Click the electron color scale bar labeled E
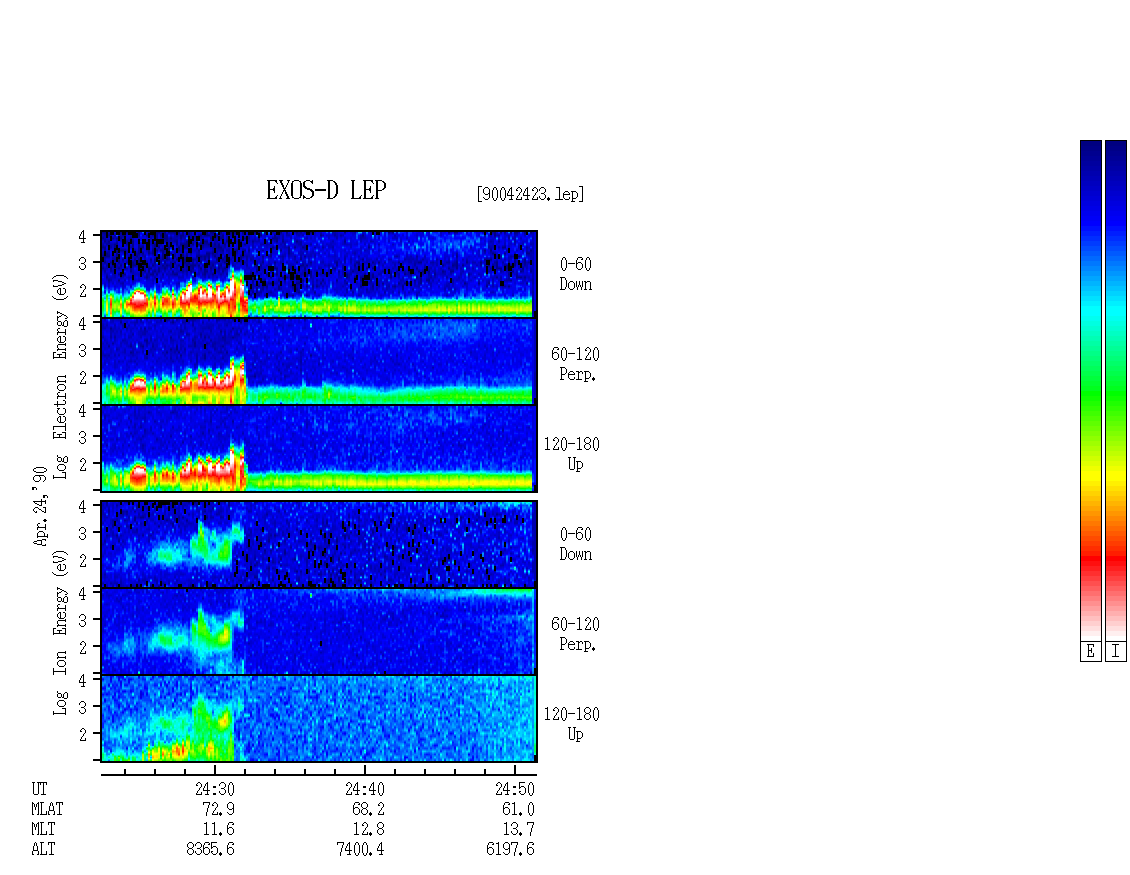1130x875 pixels. pos(1090,390)
